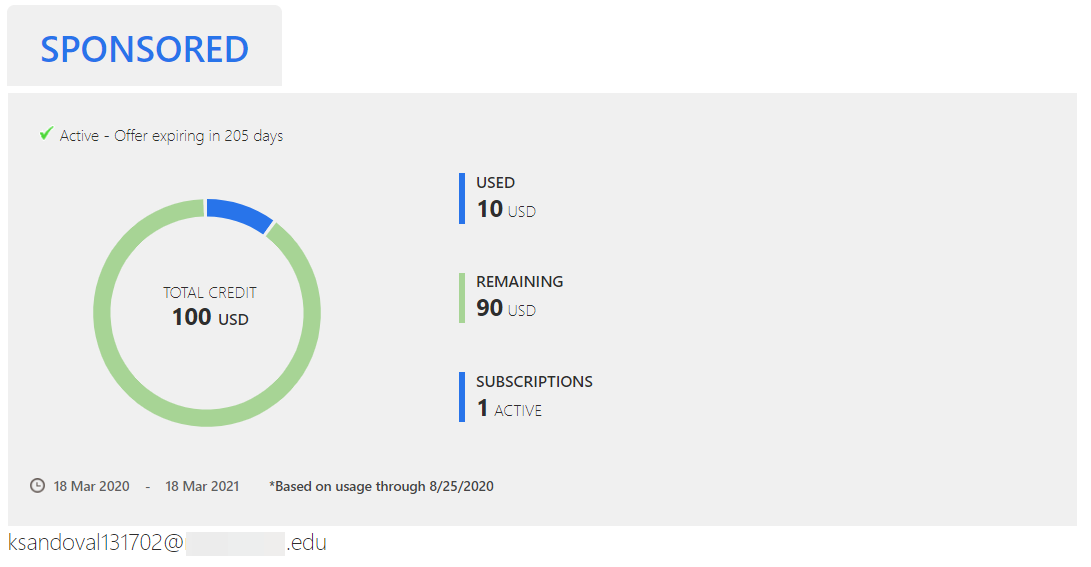Click the clock icon beside the dates
Image resolution: width=1091 pixels, height=567 pixels.
pos(38,486)
